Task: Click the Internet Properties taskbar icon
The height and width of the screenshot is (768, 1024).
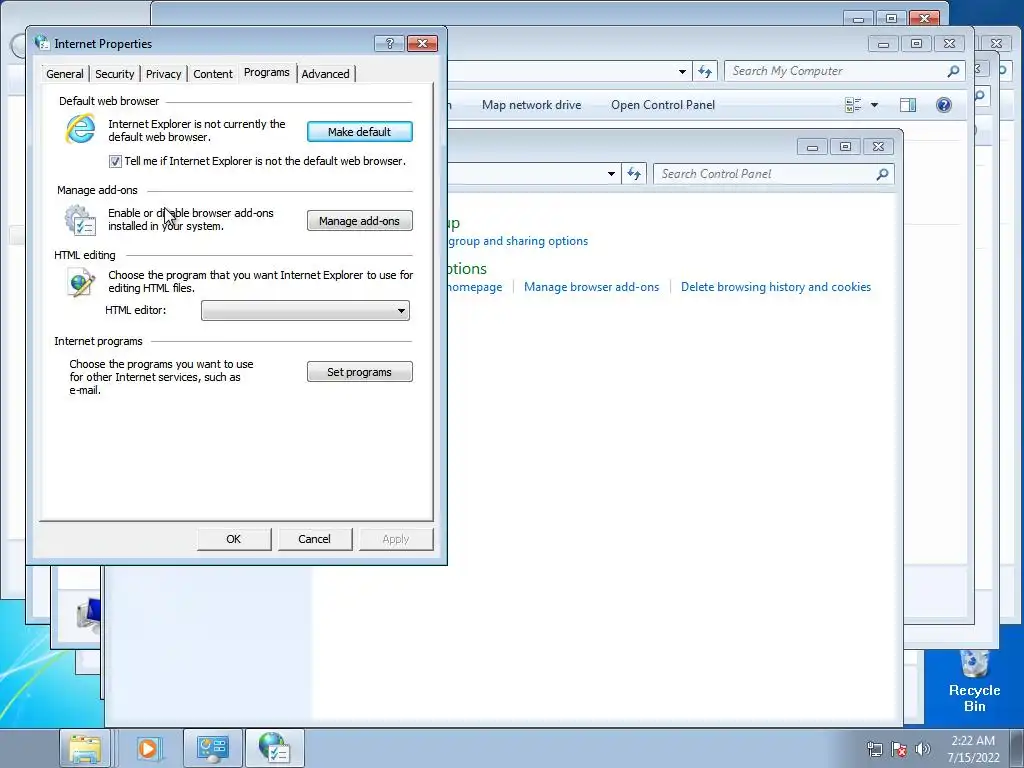Action: (274, 748)
